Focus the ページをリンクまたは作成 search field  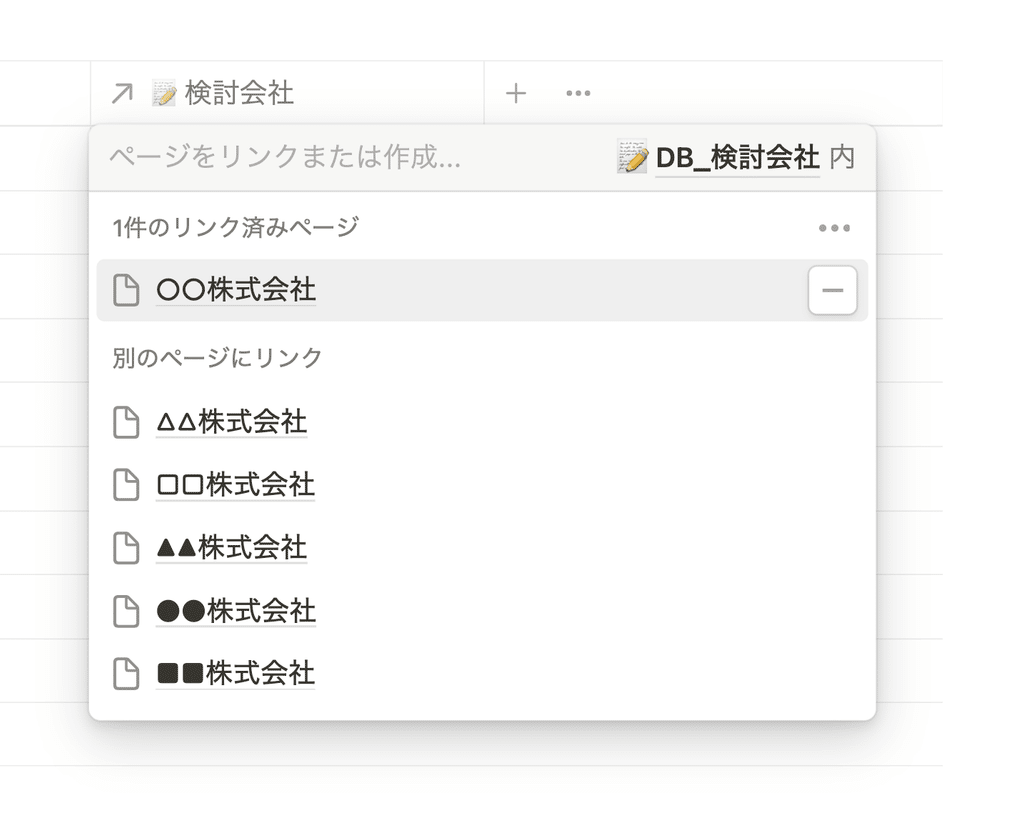tap(285, 157)
